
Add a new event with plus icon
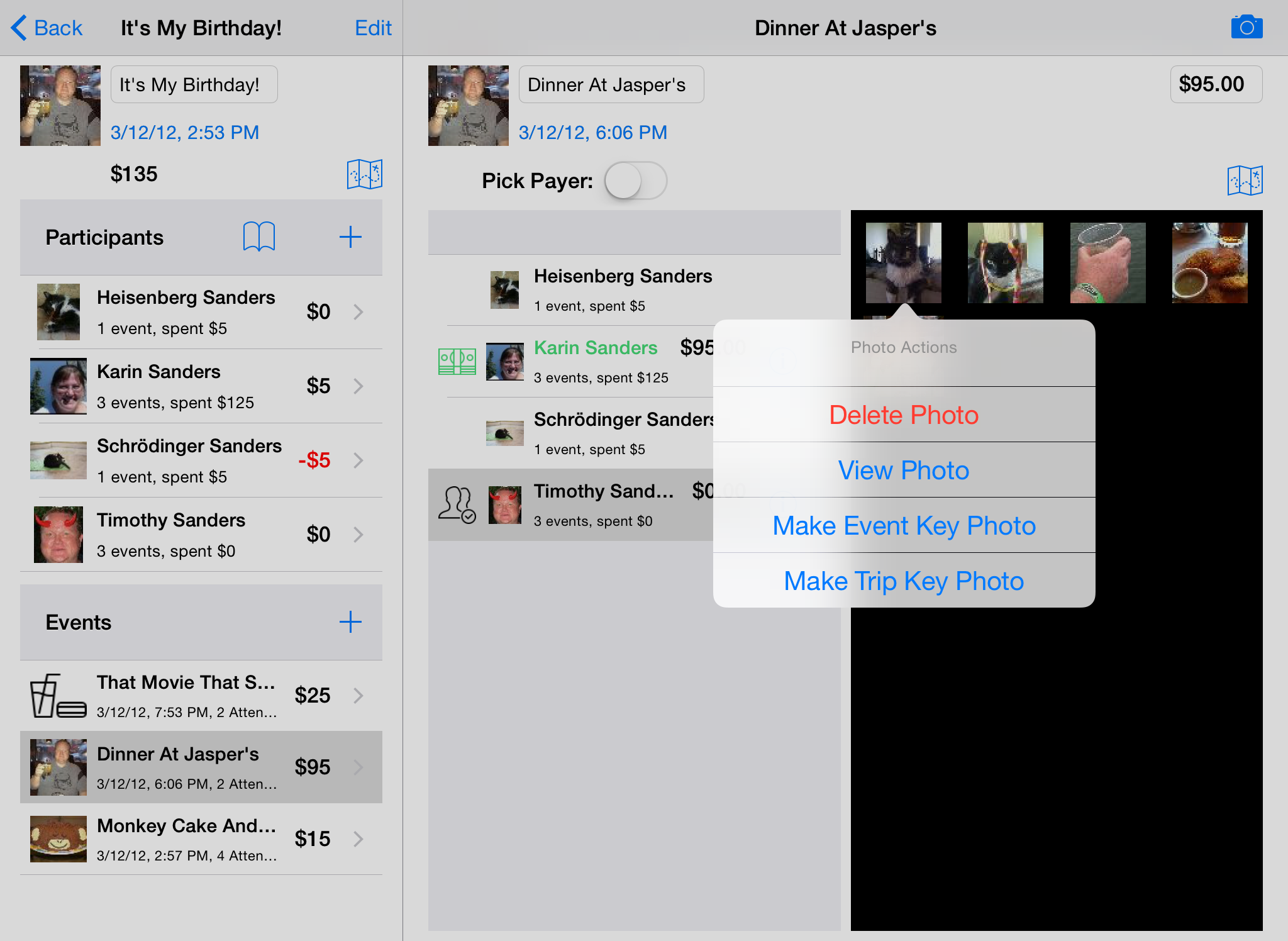[x=350, y=622]
